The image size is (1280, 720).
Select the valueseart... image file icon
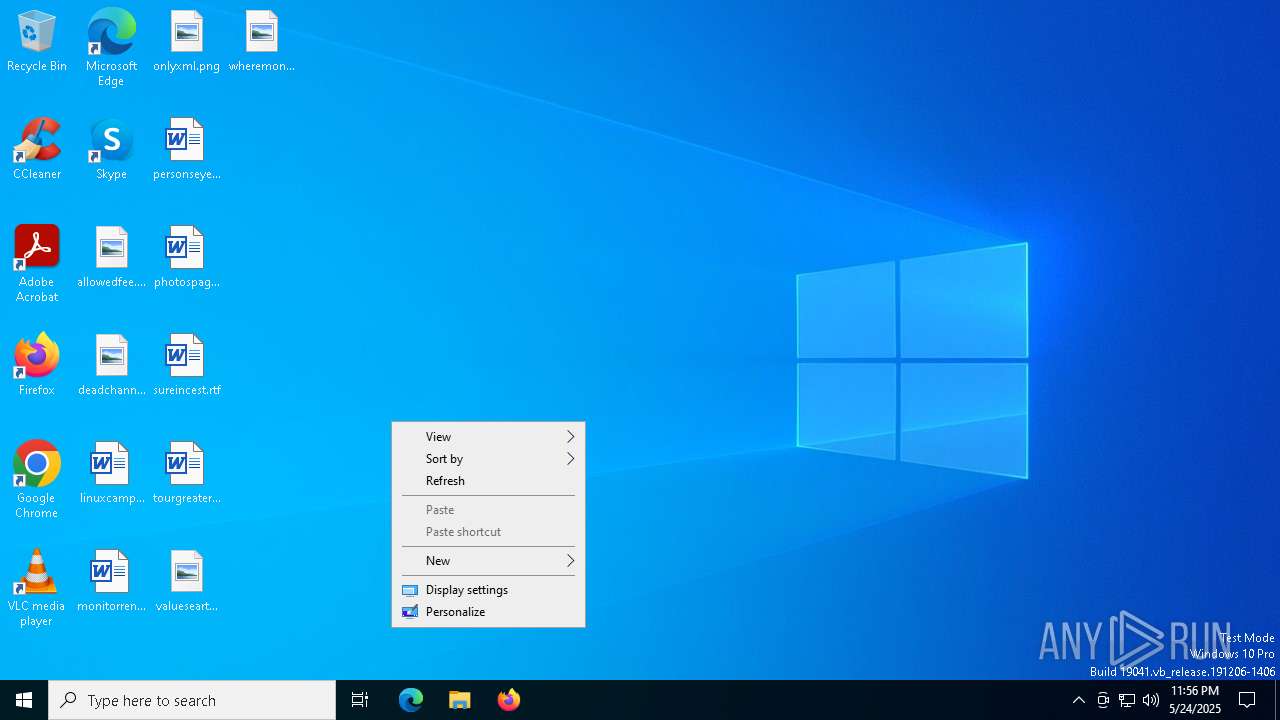tap(186, 582)
